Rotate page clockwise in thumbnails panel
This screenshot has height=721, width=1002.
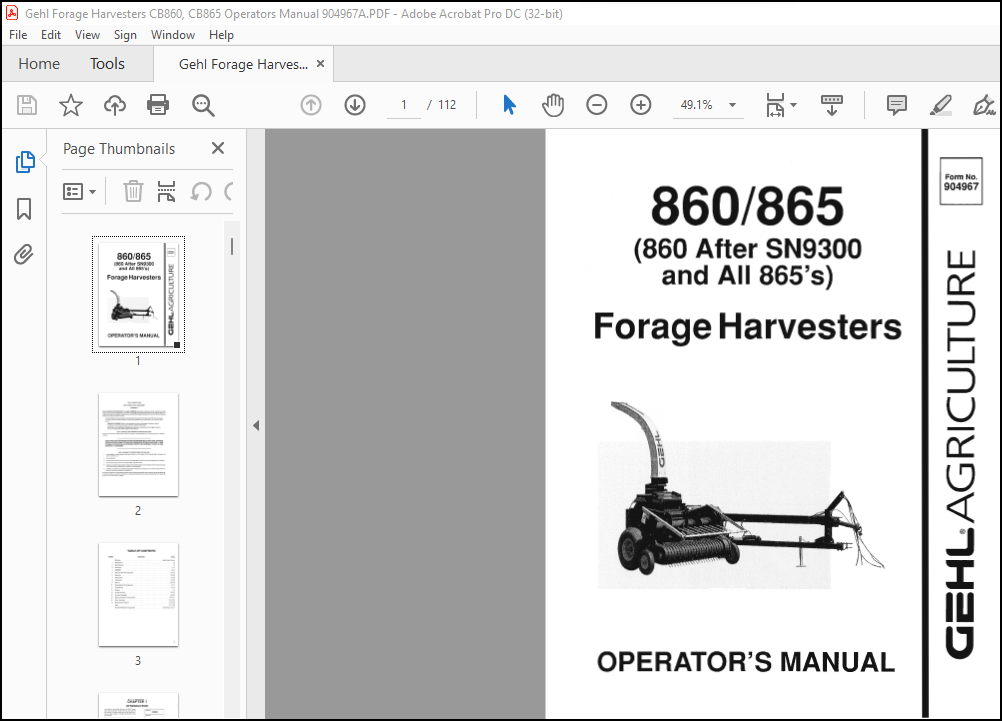click(x=229, y=191)
